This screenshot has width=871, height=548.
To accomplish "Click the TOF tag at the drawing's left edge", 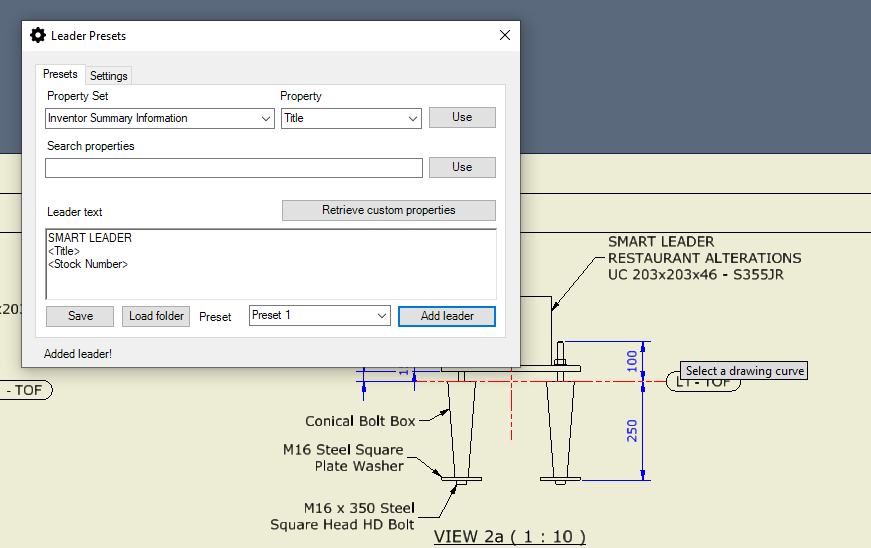I will (26, 390).
